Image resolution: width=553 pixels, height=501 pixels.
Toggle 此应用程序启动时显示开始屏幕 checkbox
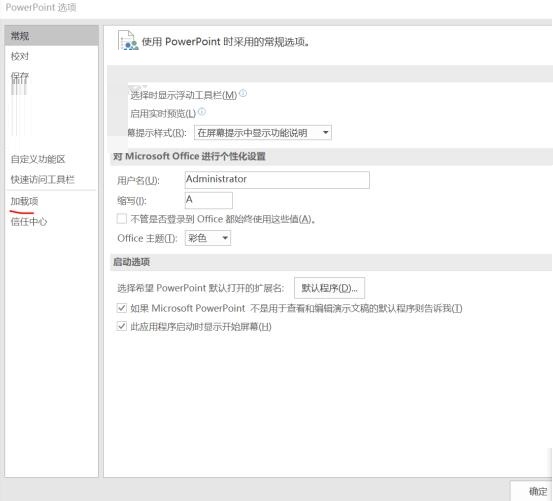point(122,326)
